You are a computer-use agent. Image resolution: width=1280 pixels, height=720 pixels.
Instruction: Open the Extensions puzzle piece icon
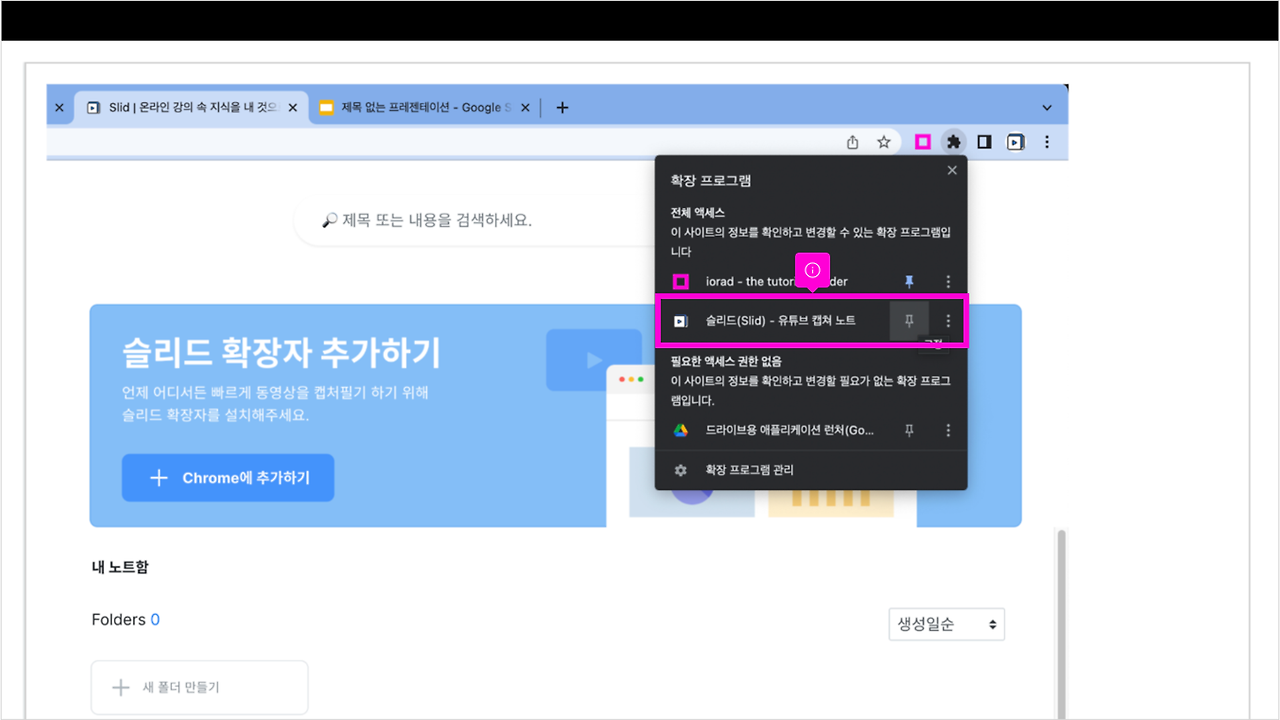[954, 141]
